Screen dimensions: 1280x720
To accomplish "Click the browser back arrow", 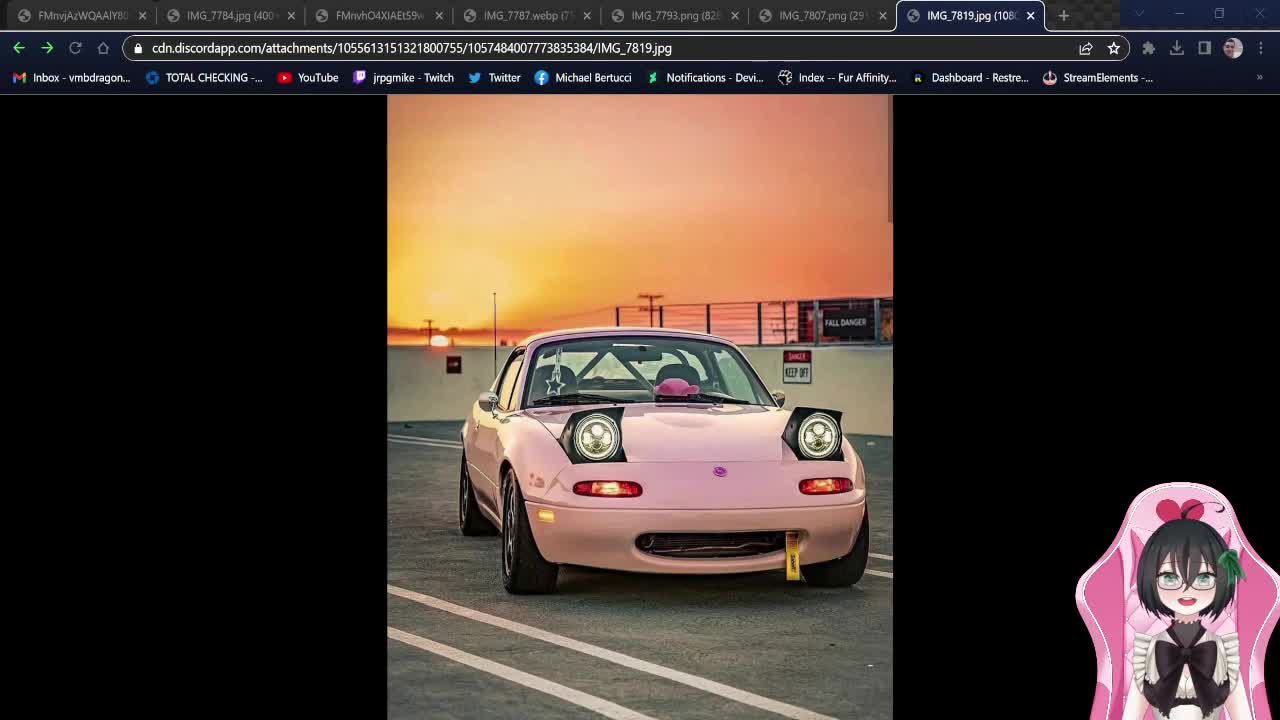I will click(x=19, y=48).
